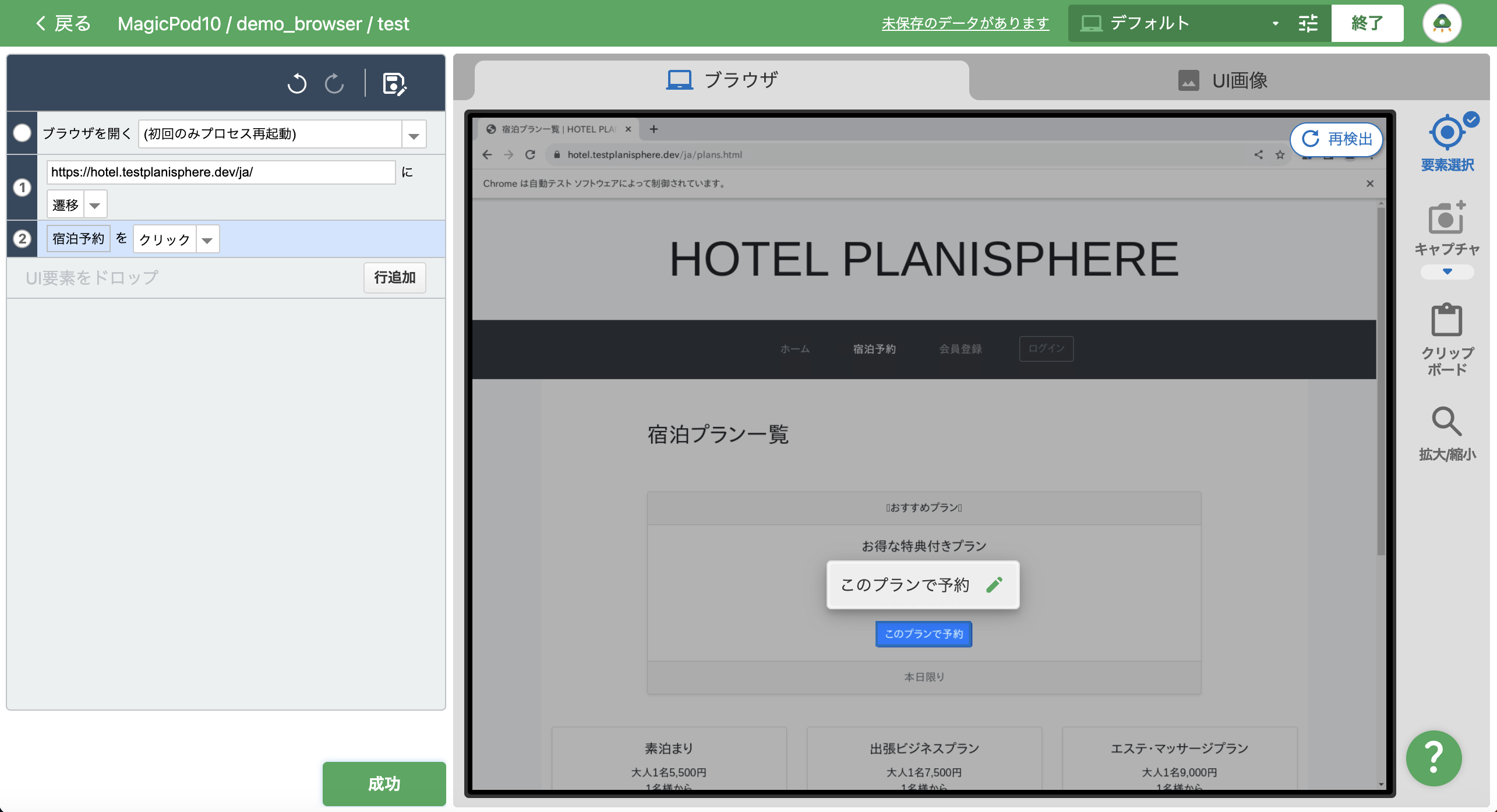
Task: Click the HOTEL PLANISPHERE heading
Action: (x=924, y=259)
